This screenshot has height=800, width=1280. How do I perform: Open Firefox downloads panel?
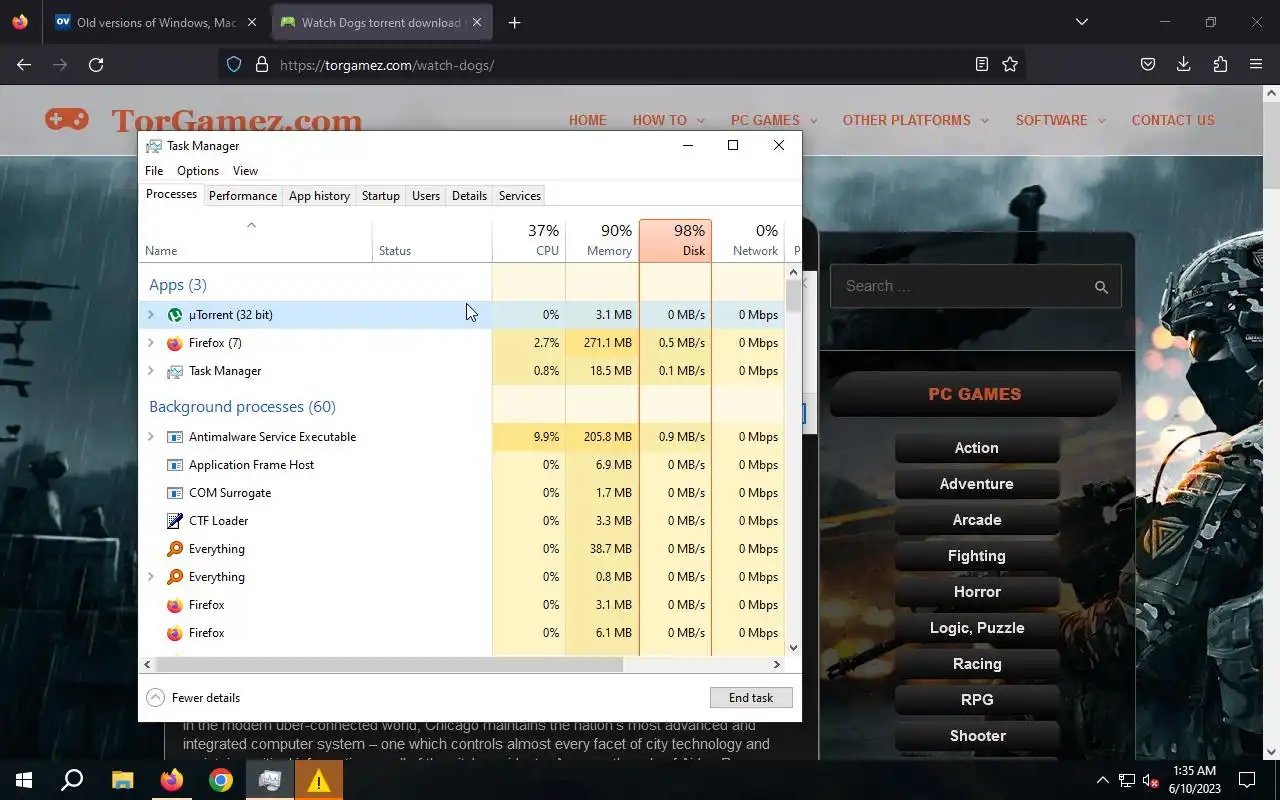tap(1183, 64)
